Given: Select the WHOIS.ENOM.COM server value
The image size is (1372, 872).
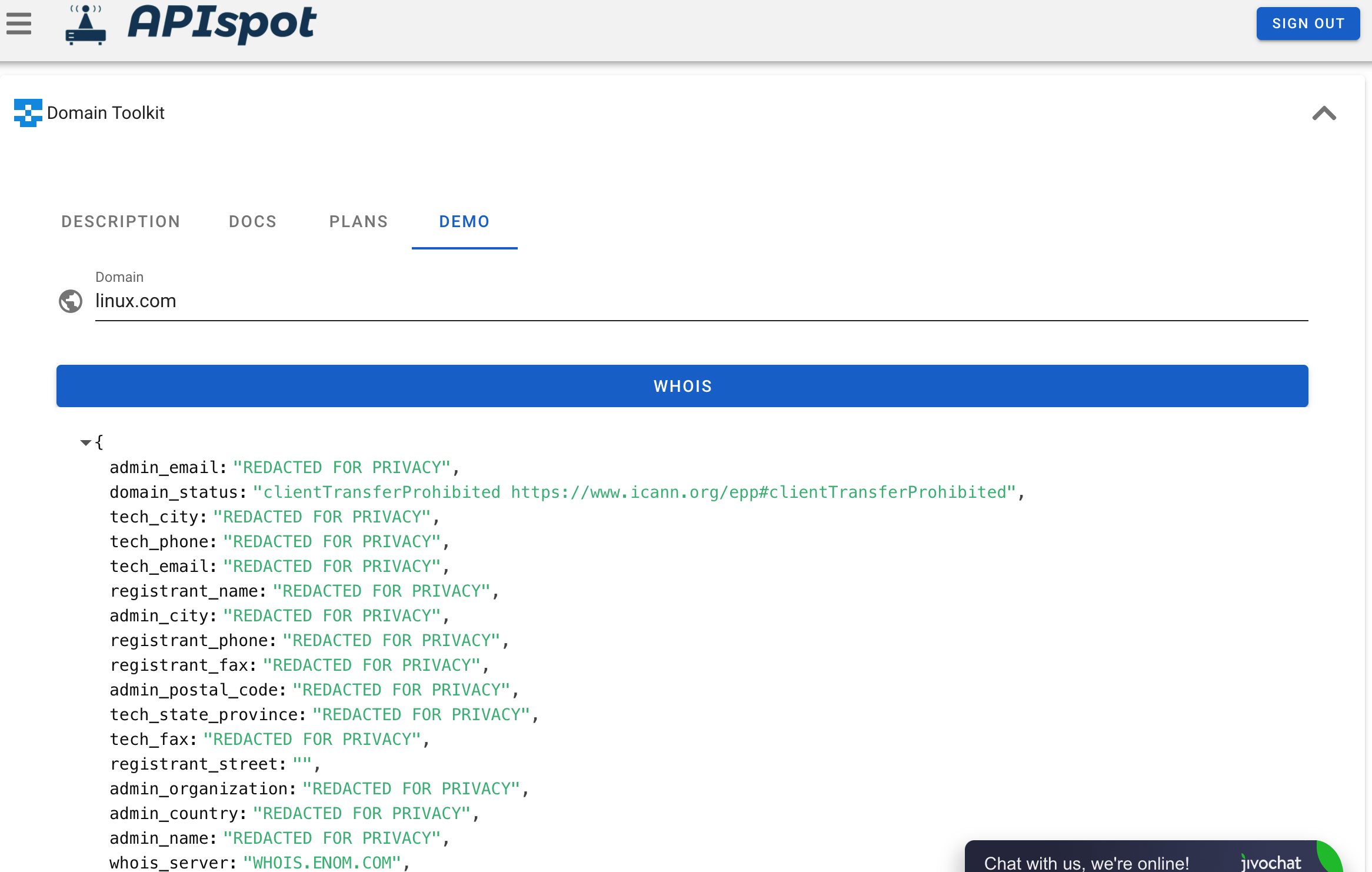Looking at the screenshot, I should 323,863.
